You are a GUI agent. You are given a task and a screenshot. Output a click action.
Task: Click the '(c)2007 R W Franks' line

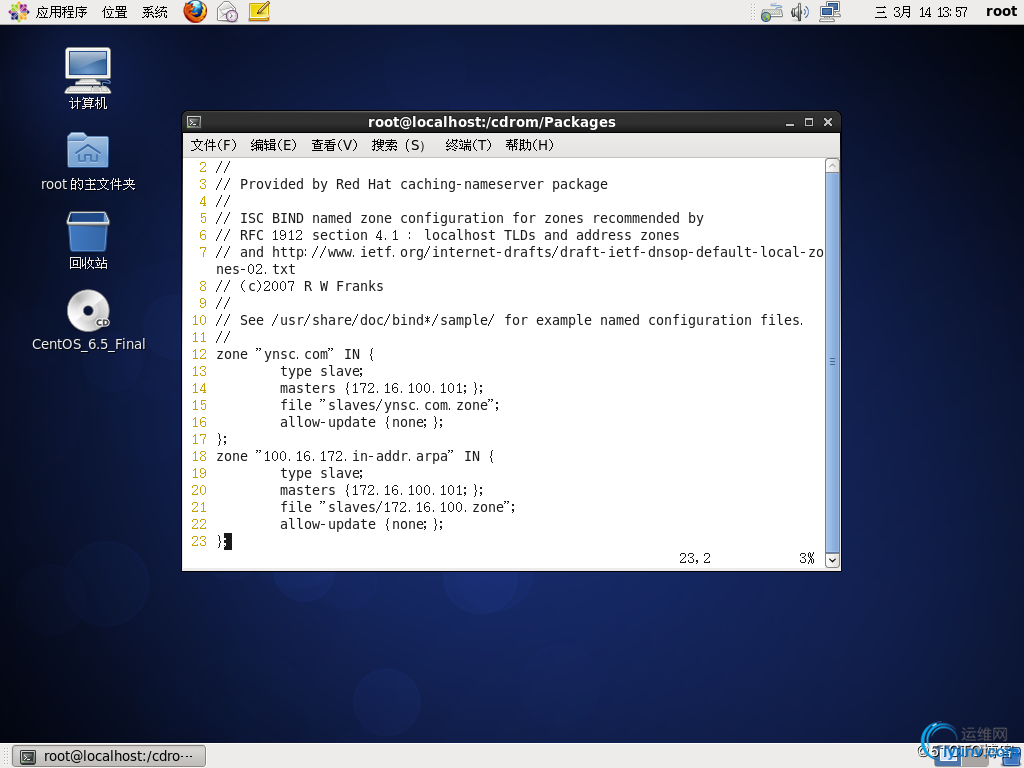click(x=300, y=286)
